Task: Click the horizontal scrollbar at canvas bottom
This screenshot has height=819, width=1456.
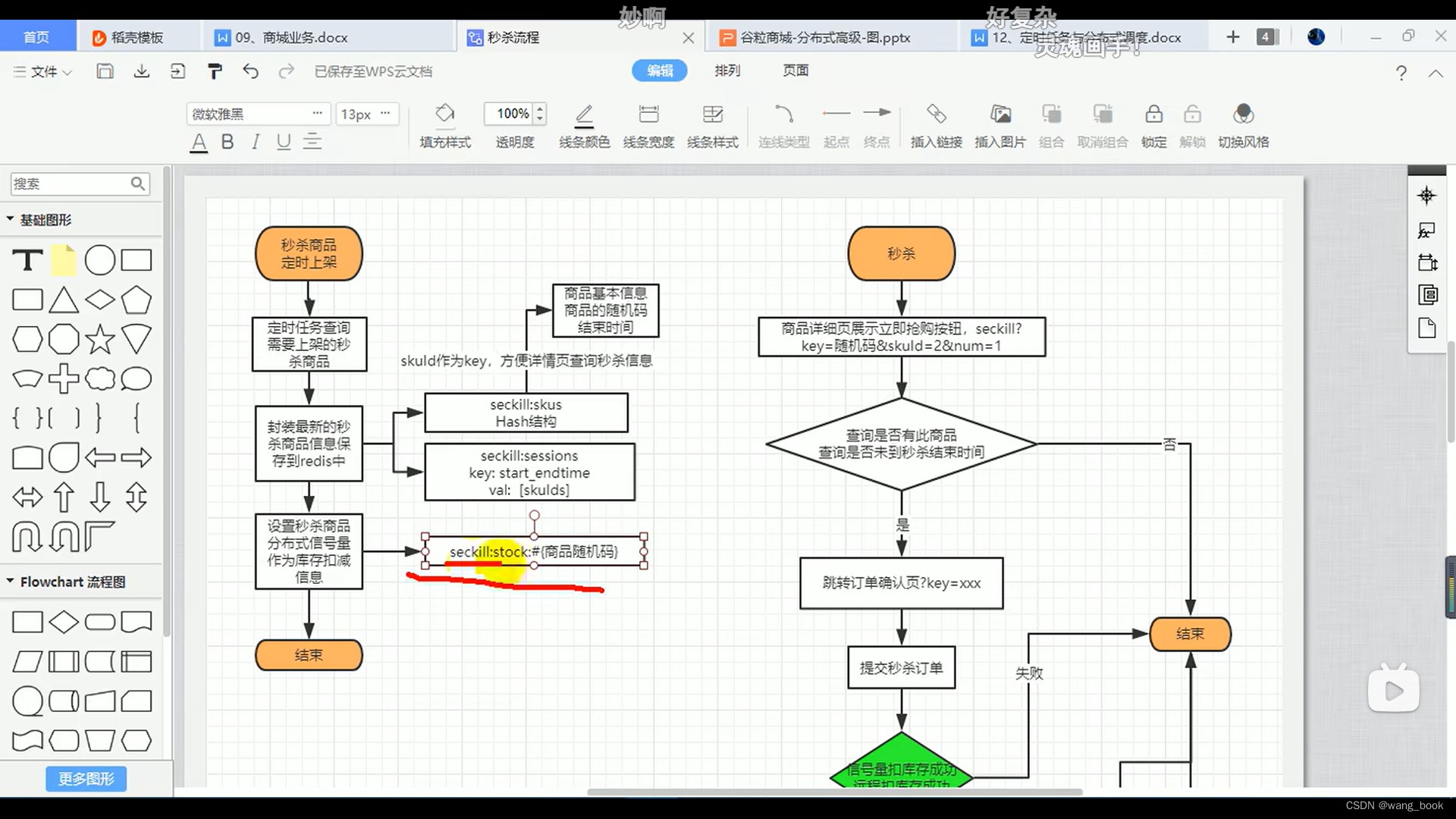Action: 834,792
